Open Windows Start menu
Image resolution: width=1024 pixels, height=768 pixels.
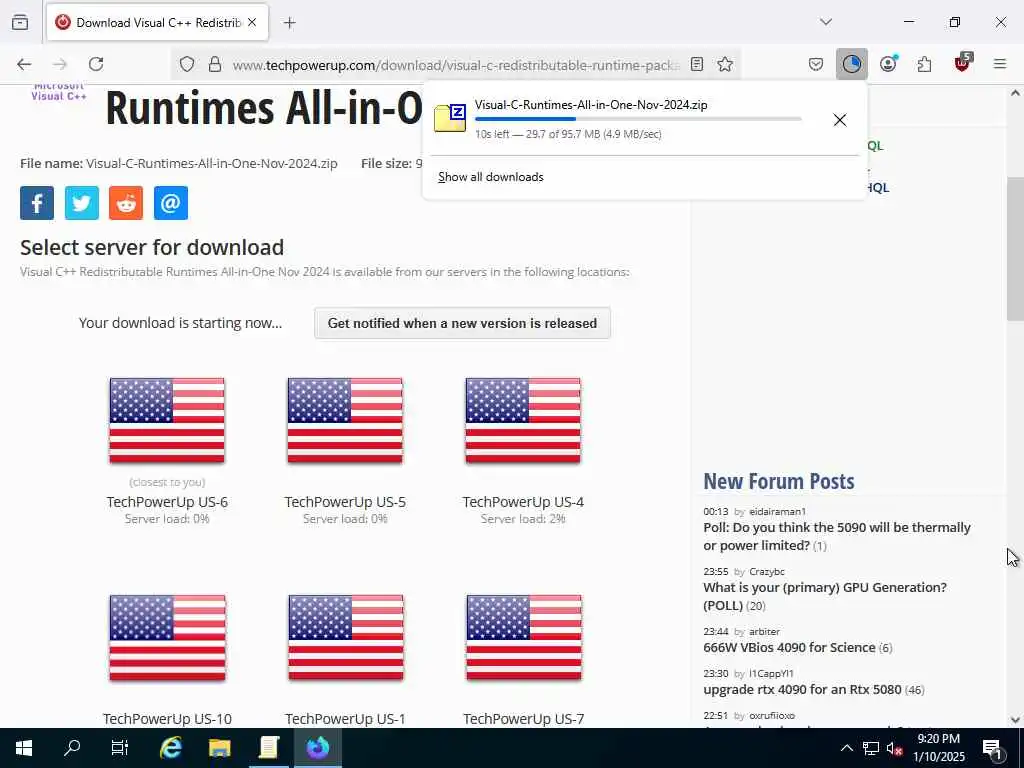click(x=24, y=748)
